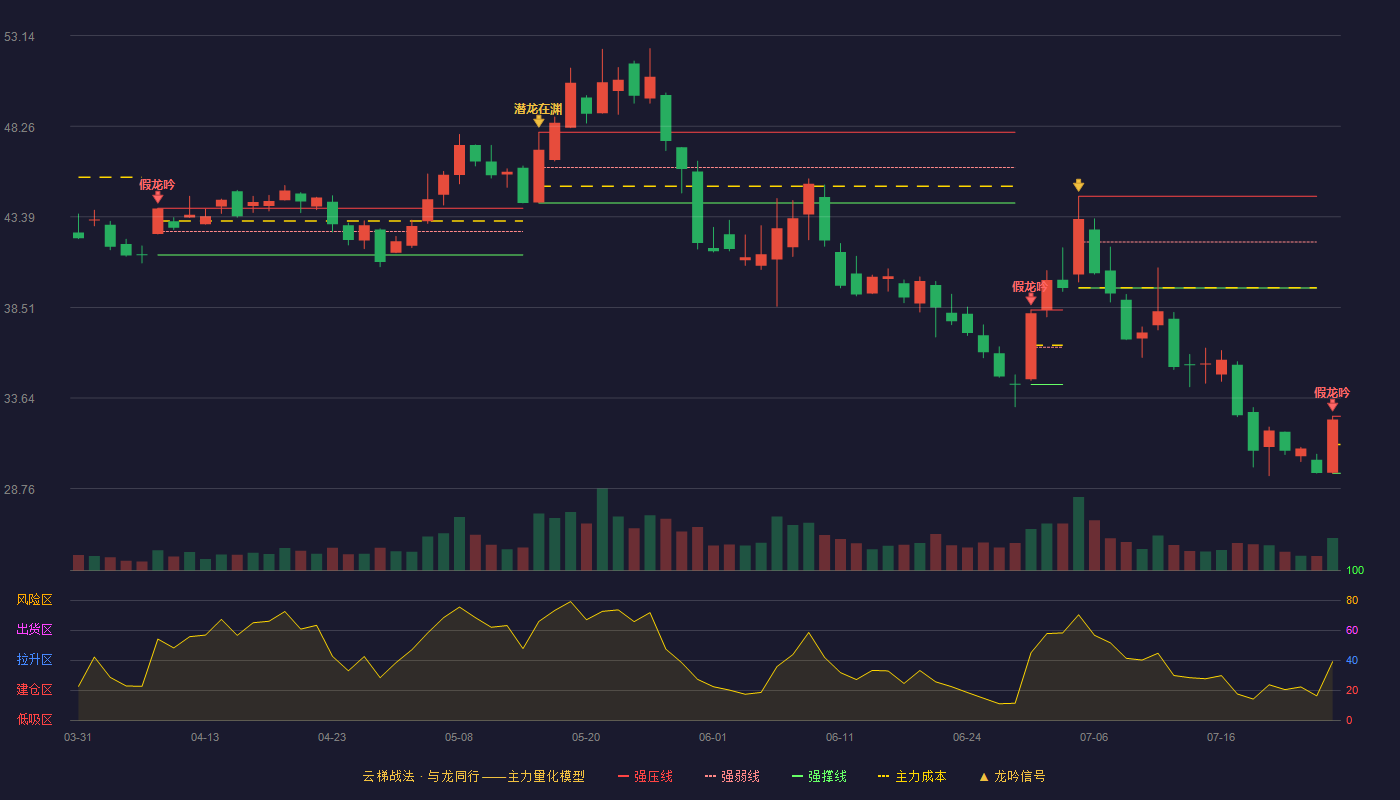This screenshot has height=800, width=1400.
Task: Click the 53.14 price axis label
Action: tap(19, 37)
